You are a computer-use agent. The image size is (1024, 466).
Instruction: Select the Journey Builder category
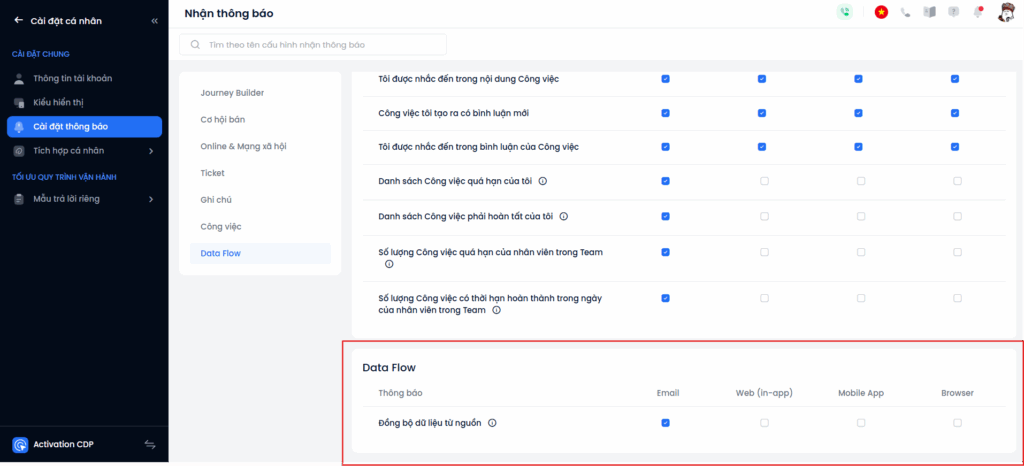[x=232, y=93]
